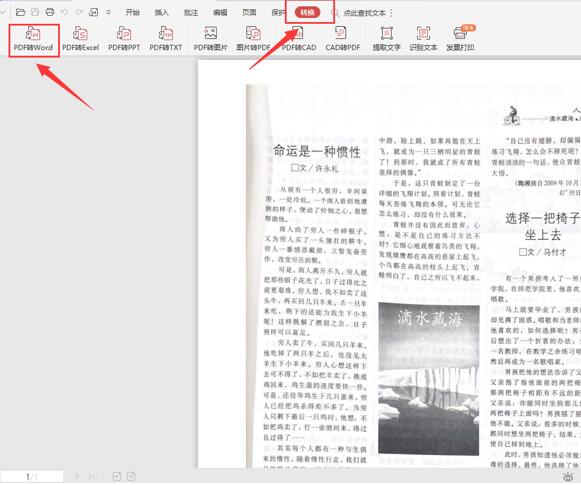Click the 滴水藏海 illustration in the page
The width and height of the screenshot is (581, 485).
pos(429,378)
